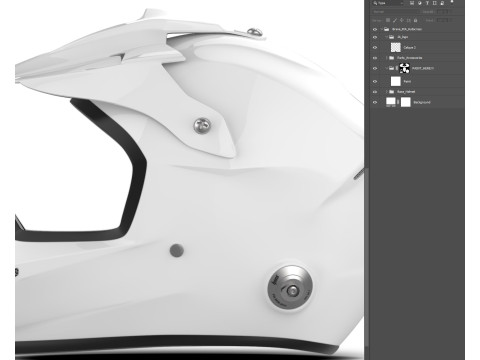Click the PAINT_HERE group folder icon
The height and width of the screenshot is (360, 480).
tap(391, 68)
